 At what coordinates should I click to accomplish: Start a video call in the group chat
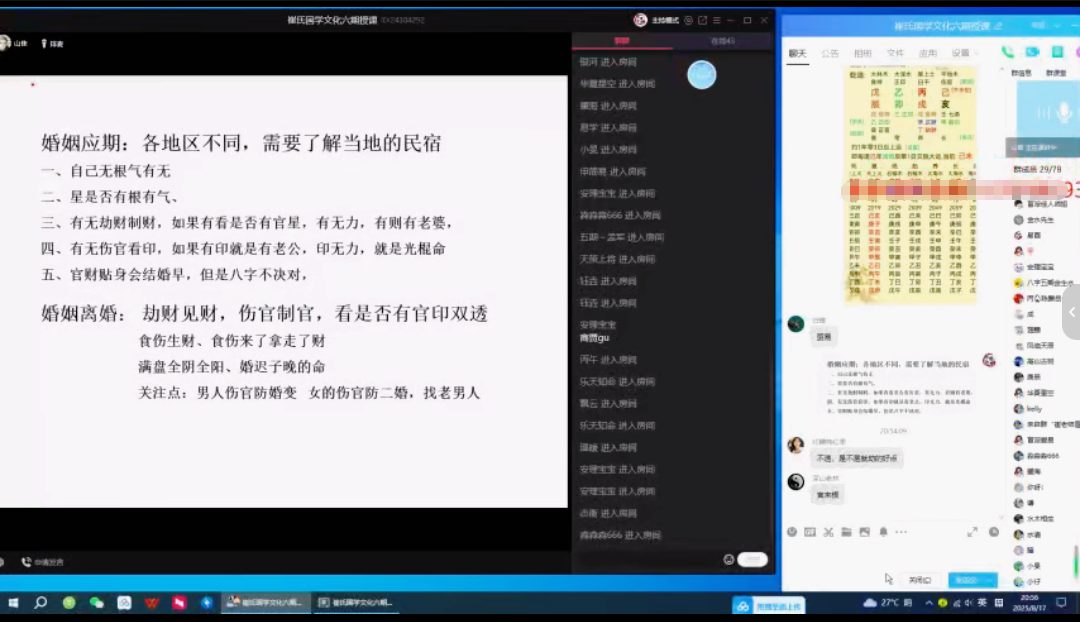(1031, 52)
